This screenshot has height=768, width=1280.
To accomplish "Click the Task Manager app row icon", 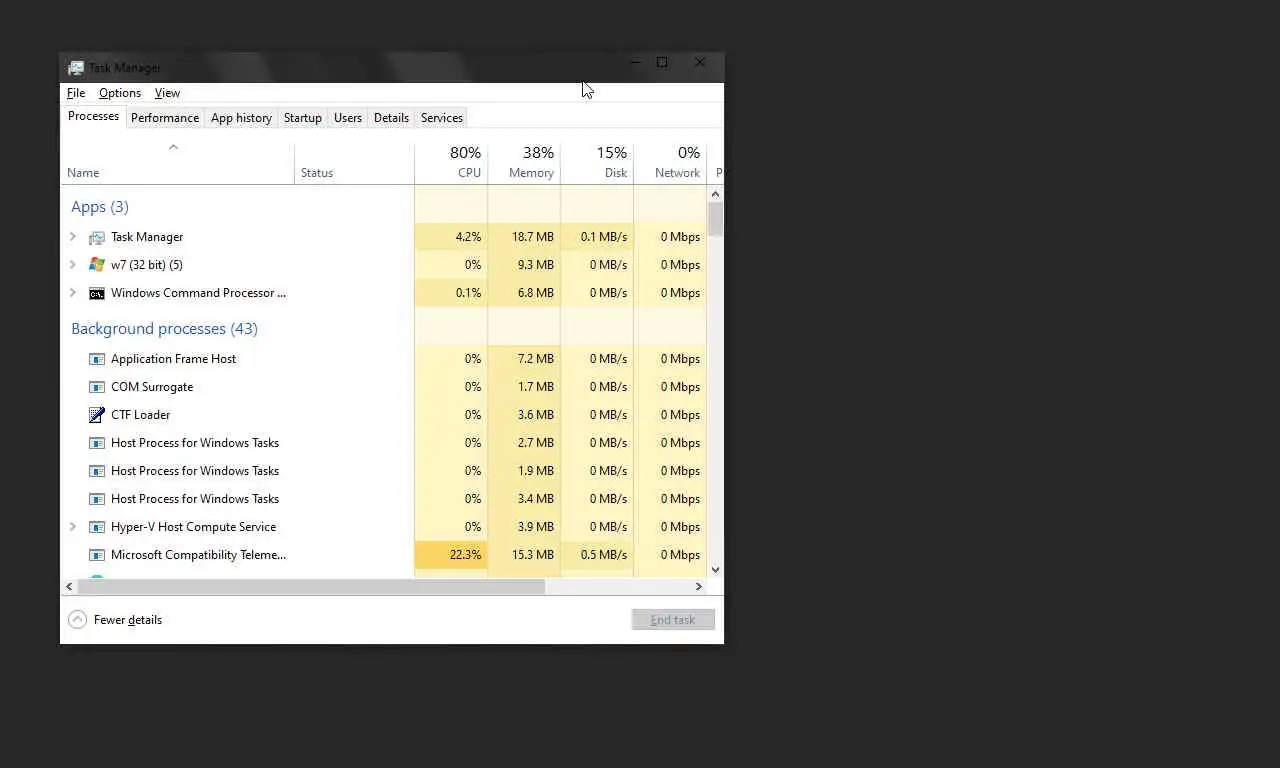I will pyautogui.click(x=97, y=237).
